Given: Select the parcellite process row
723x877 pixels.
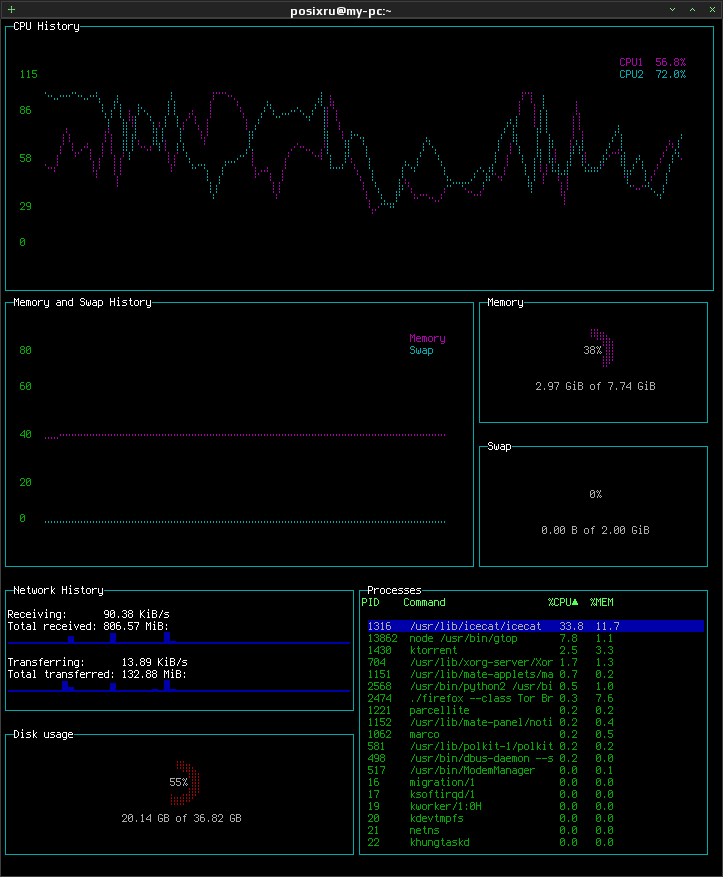Looking at the screenshot, I should [x=535, y=710].
